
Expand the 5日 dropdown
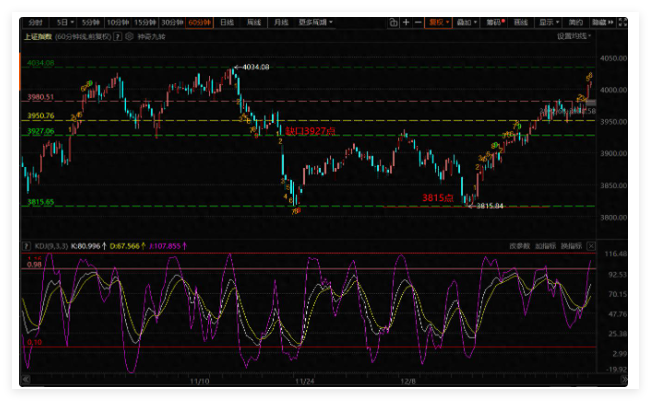[64, 21]
